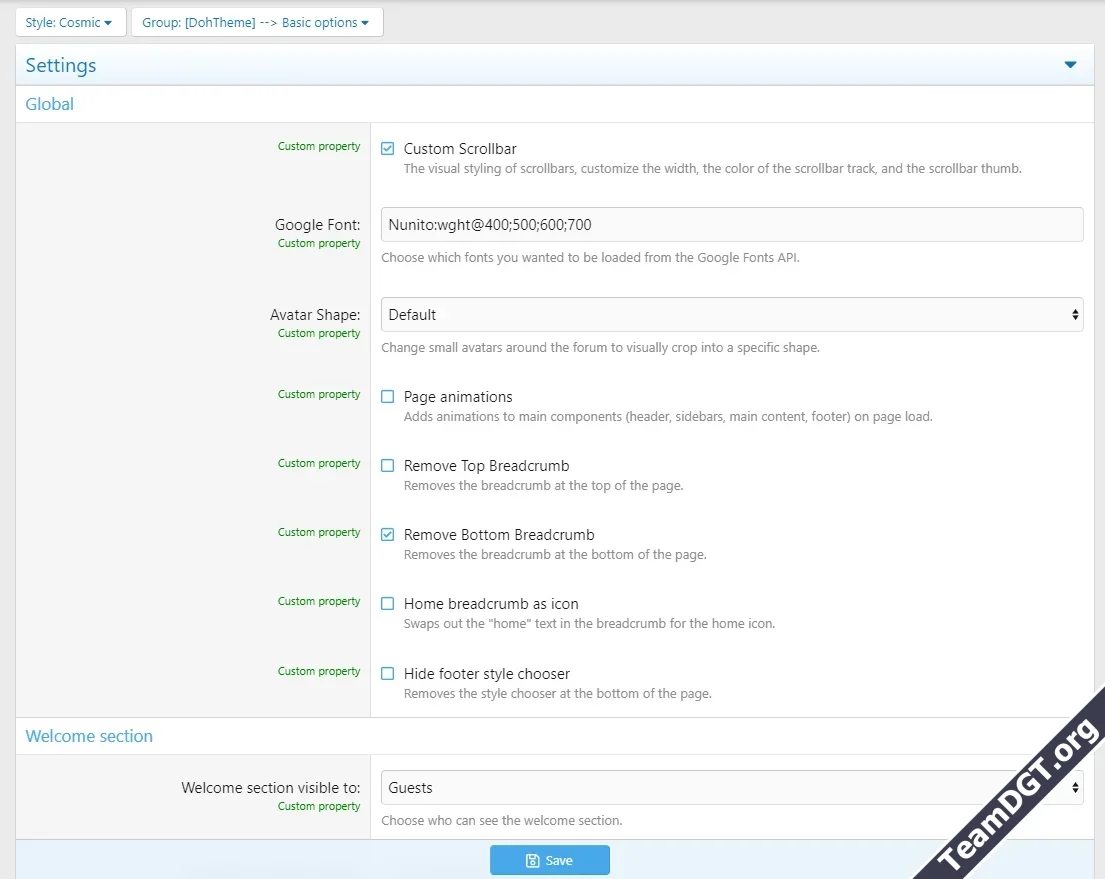Open the Group Basic options dropdown

[256, 22]
